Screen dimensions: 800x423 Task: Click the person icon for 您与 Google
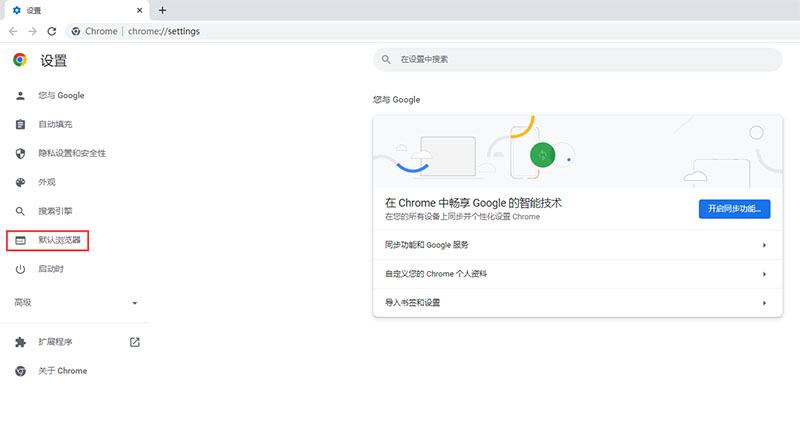tap(20, 95)
